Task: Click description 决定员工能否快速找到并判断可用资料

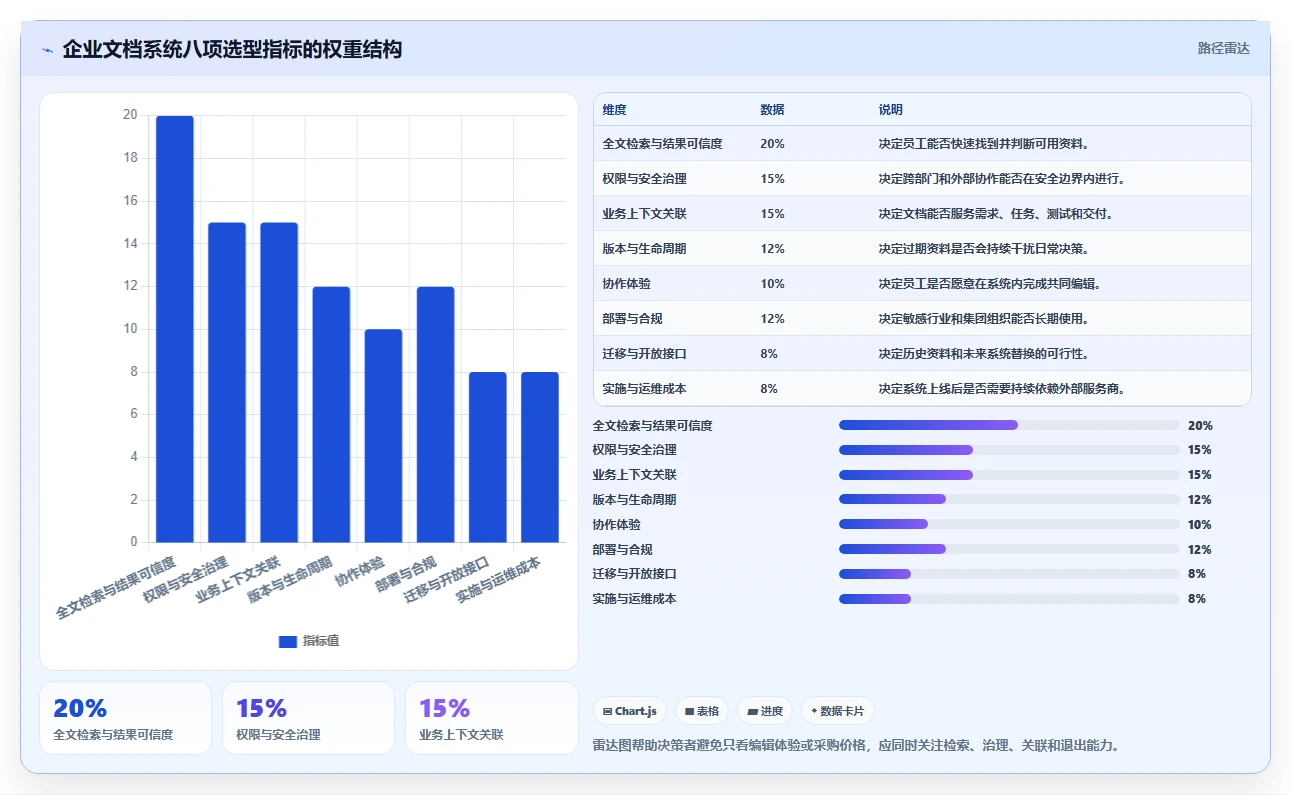Action: pos(983,144)
